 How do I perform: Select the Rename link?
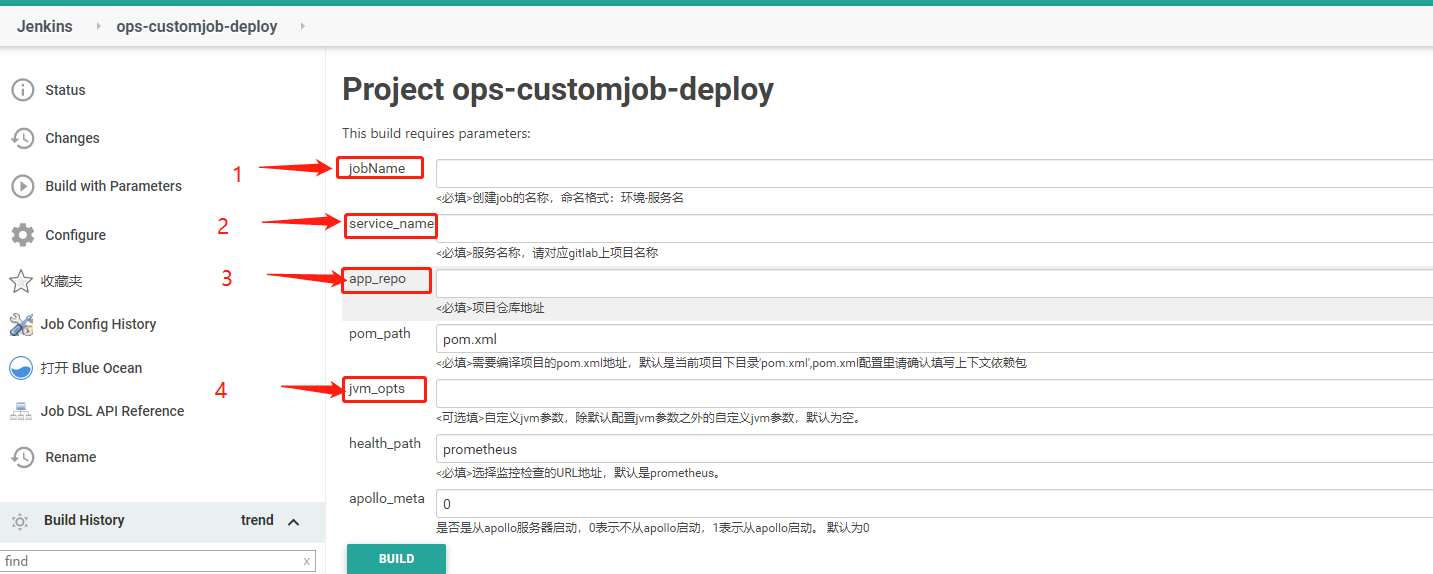[70, 457]
